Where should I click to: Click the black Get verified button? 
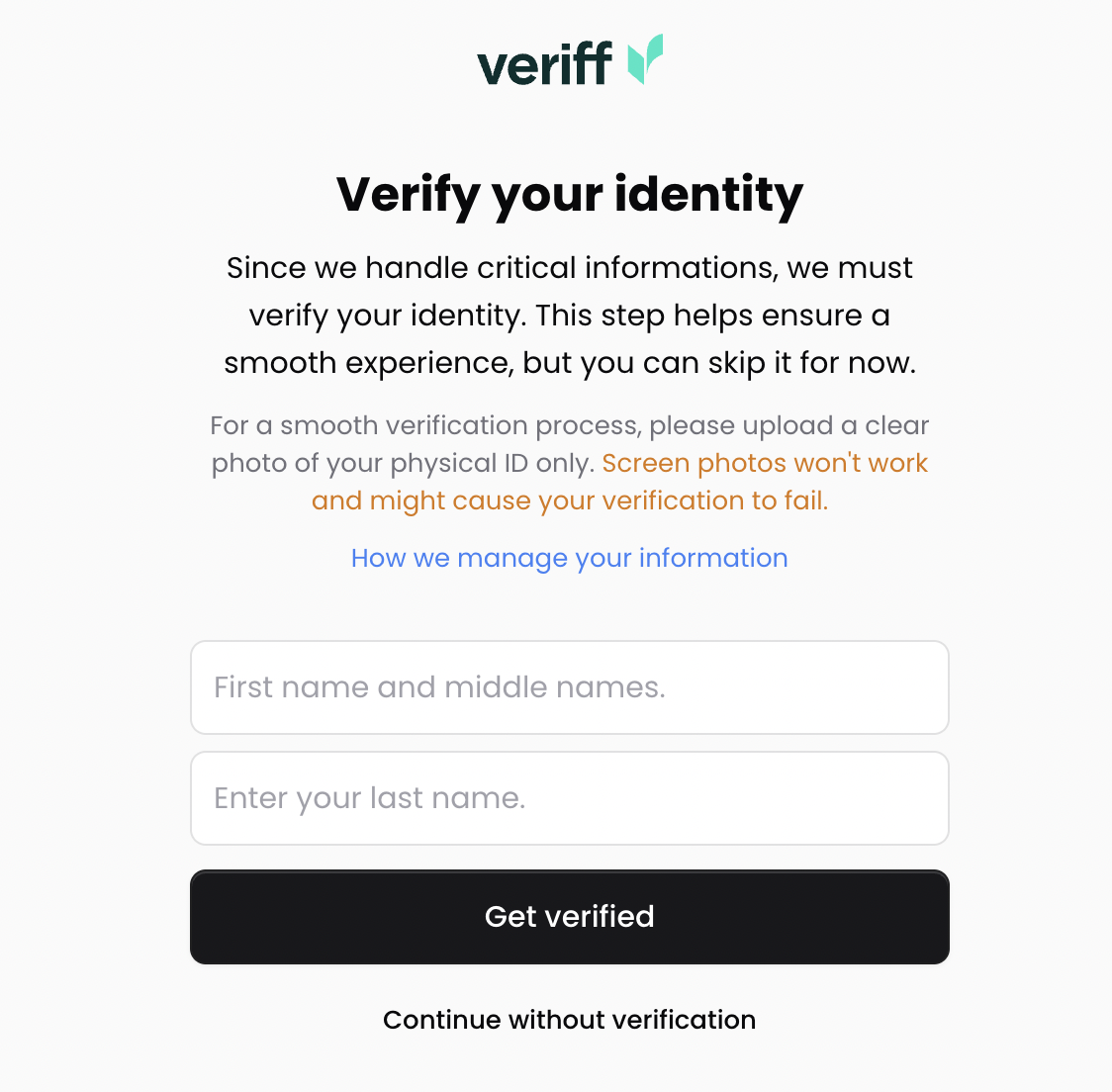tap(570, 917)
